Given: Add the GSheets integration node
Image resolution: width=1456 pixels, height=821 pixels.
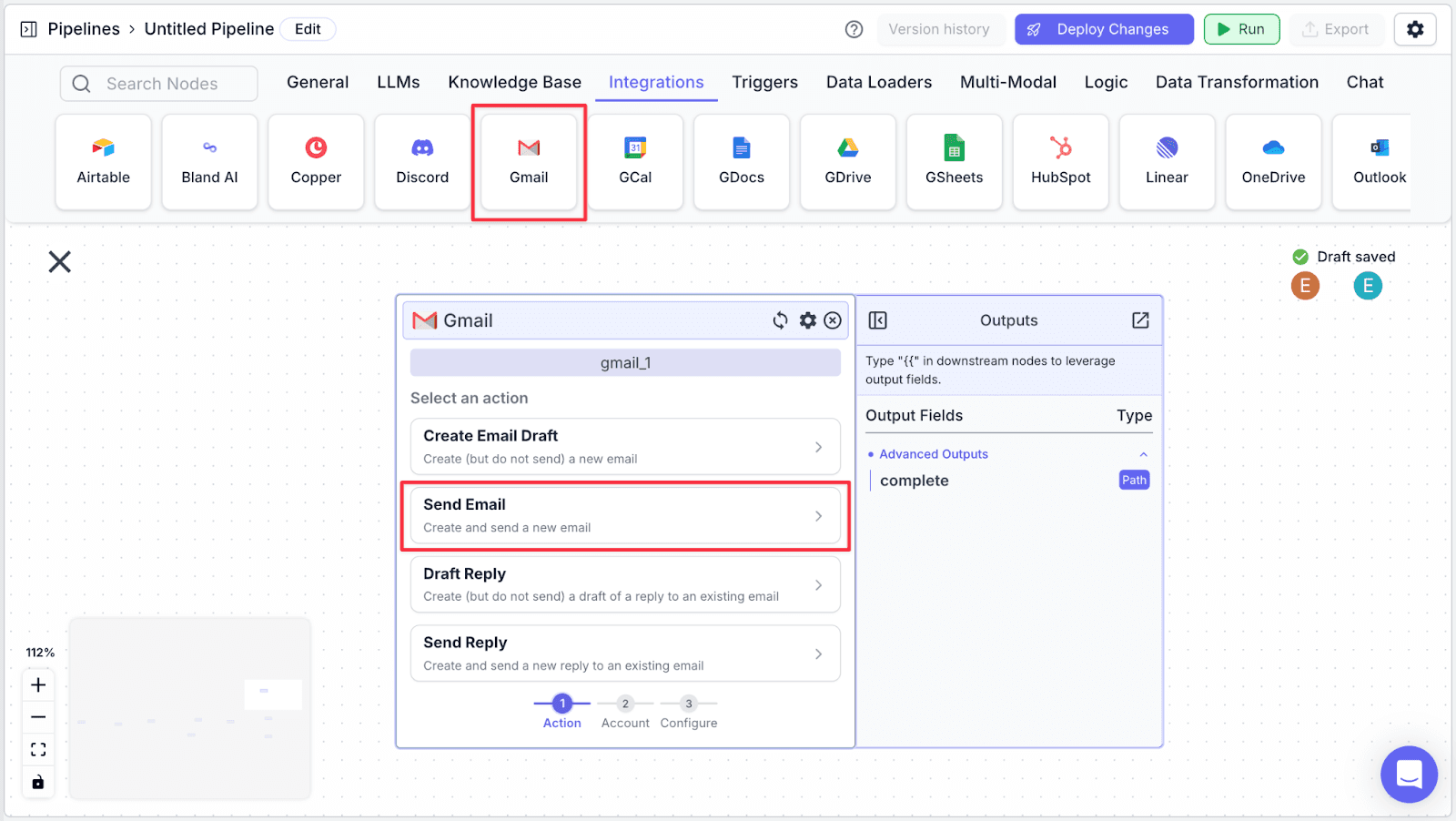Looking at the screenshot, I should (x=955, y=162).
